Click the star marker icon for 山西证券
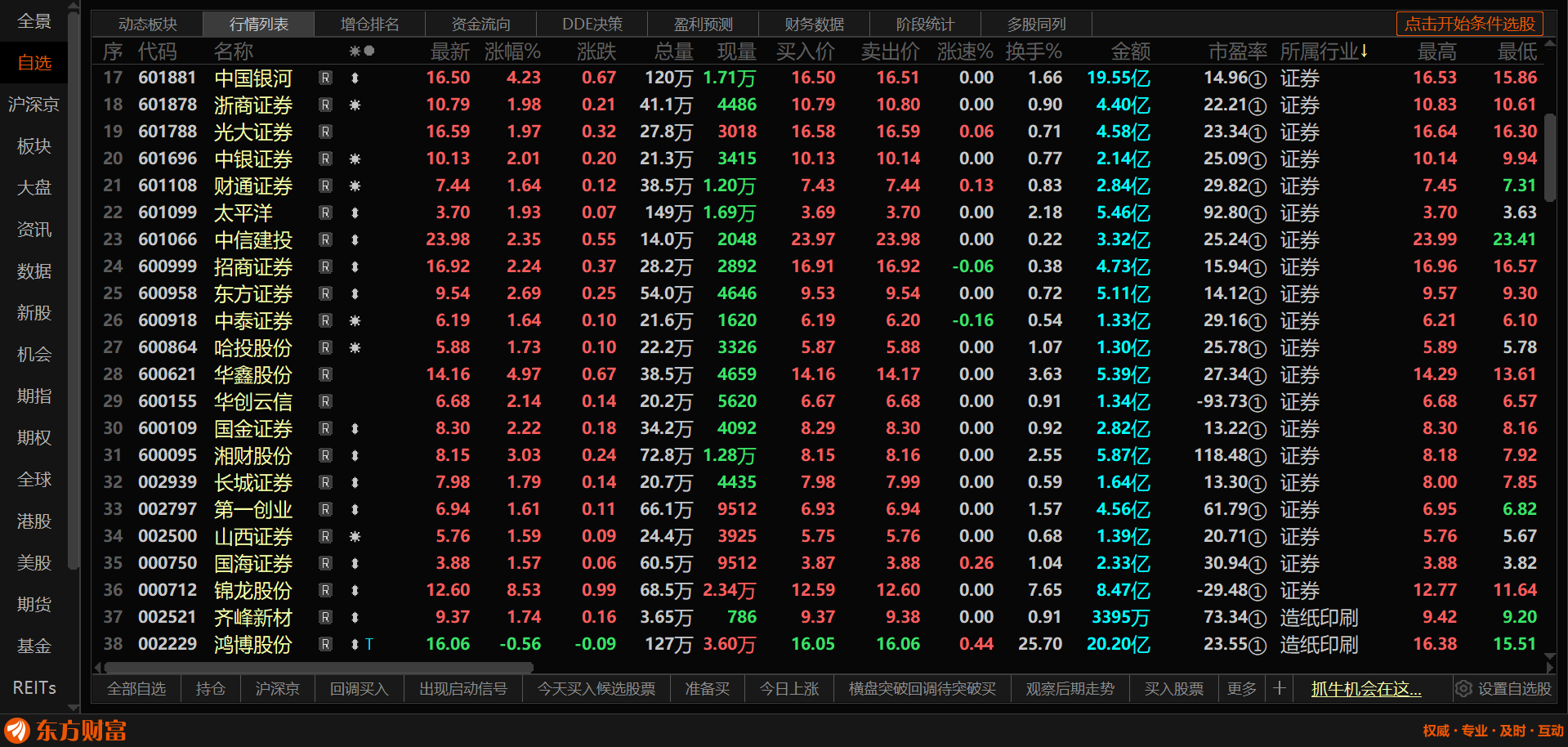1568x747 pixels. [x=355, y=537]
